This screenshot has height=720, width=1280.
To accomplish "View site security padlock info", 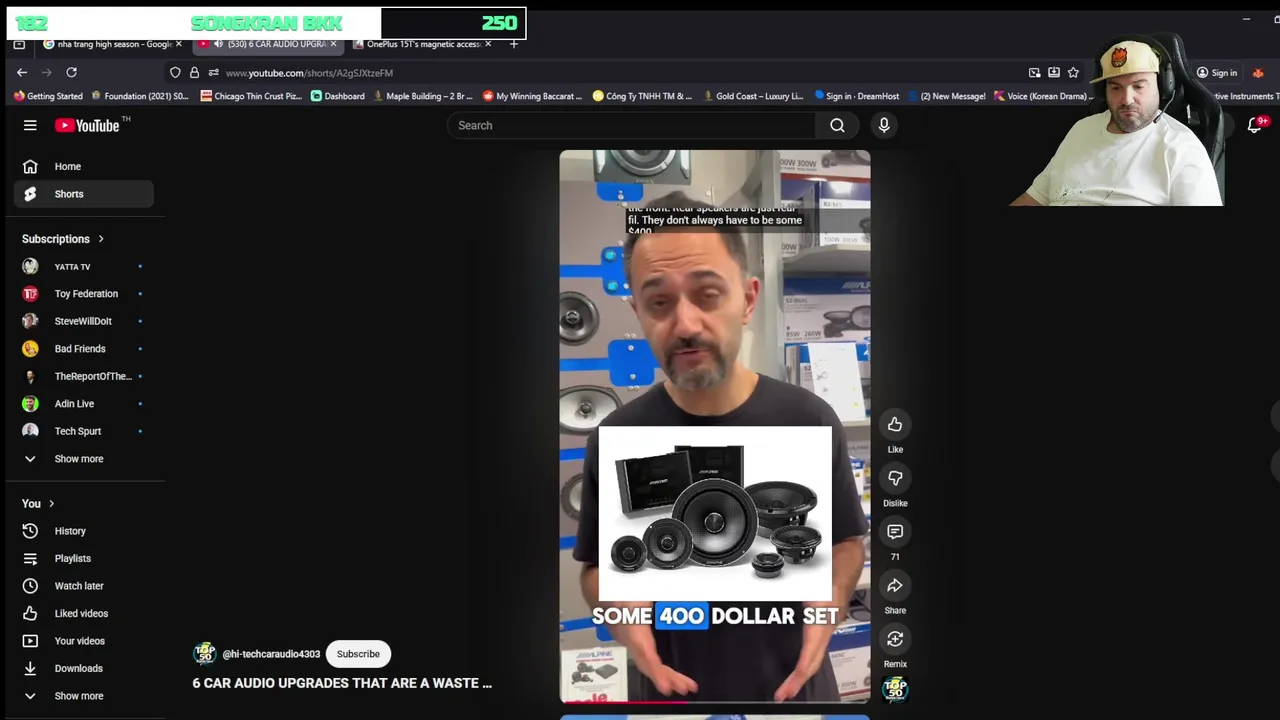I will tap(194, 72).
